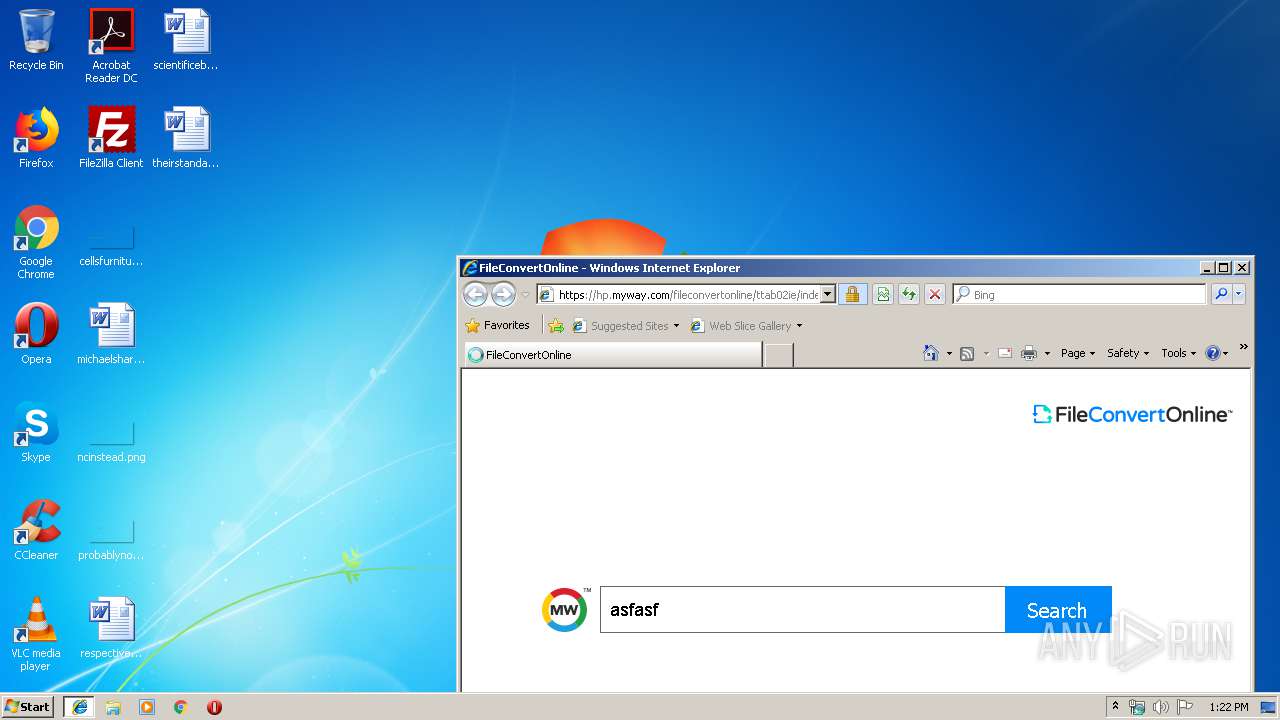Click the security lock icon
This screenshot has height=720, width=1280.
tap(852, 294)
